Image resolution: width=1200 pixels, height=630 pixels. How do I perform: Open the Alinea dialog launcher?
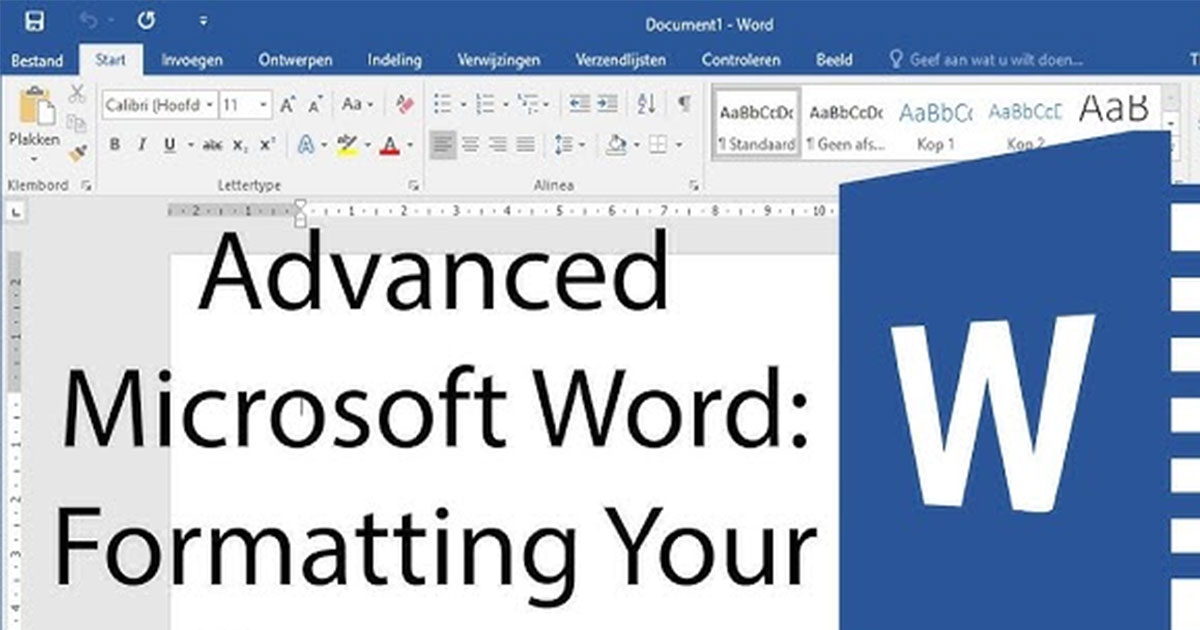point(694,186)
